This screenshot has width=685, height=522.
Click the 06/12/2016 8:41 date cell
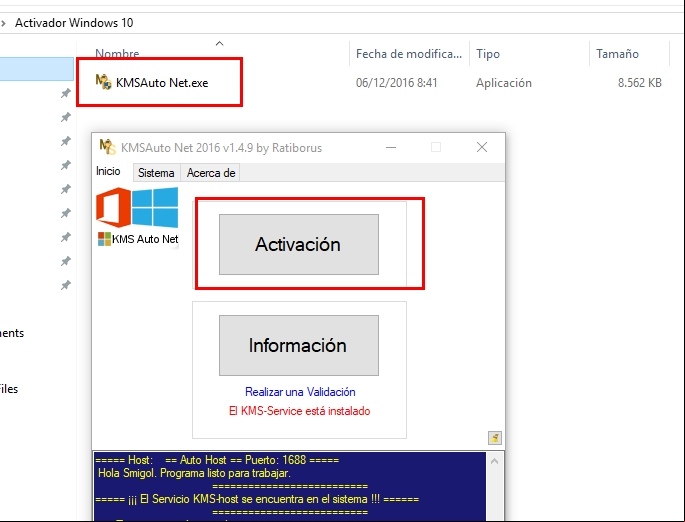(396, 83)
